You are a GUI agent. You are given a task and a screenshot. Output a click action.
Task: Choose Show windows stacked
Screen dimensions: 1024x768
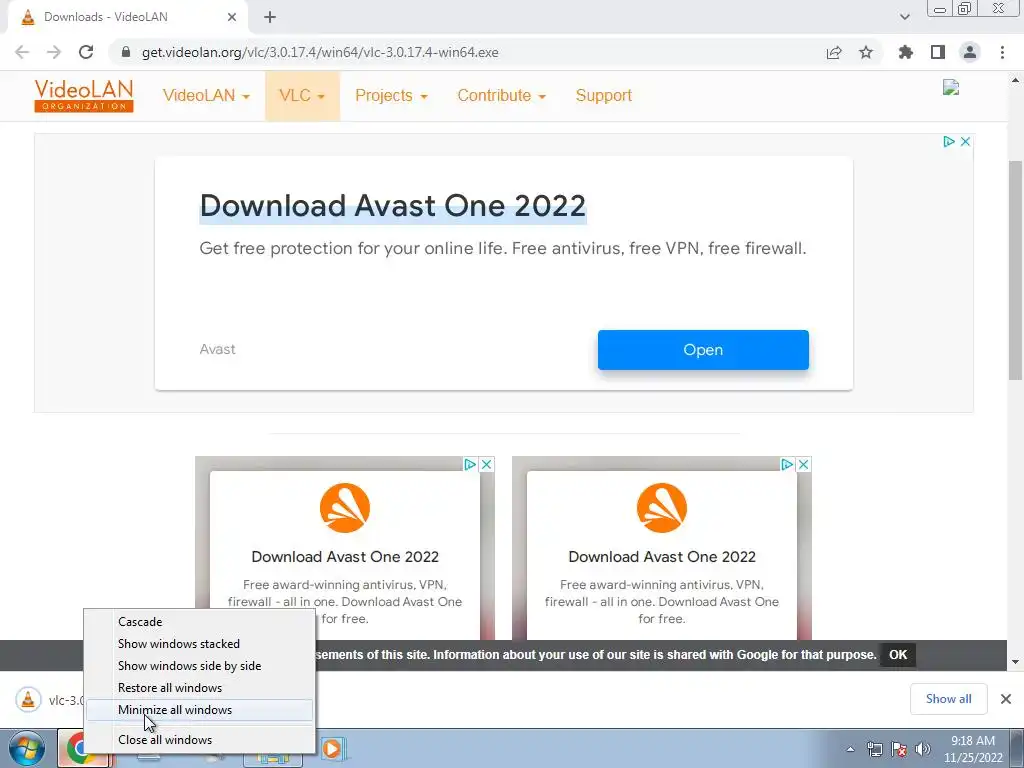coord(200,644)
